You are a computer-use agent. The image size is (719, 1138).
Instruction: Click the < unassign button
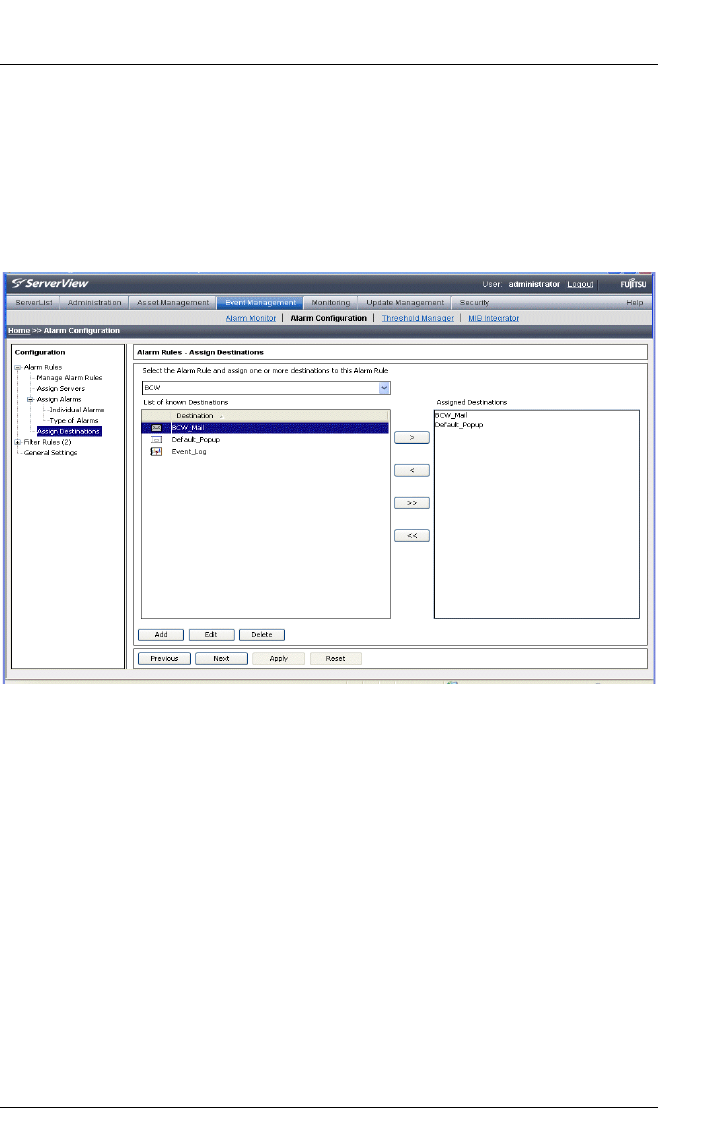point(412,470)
